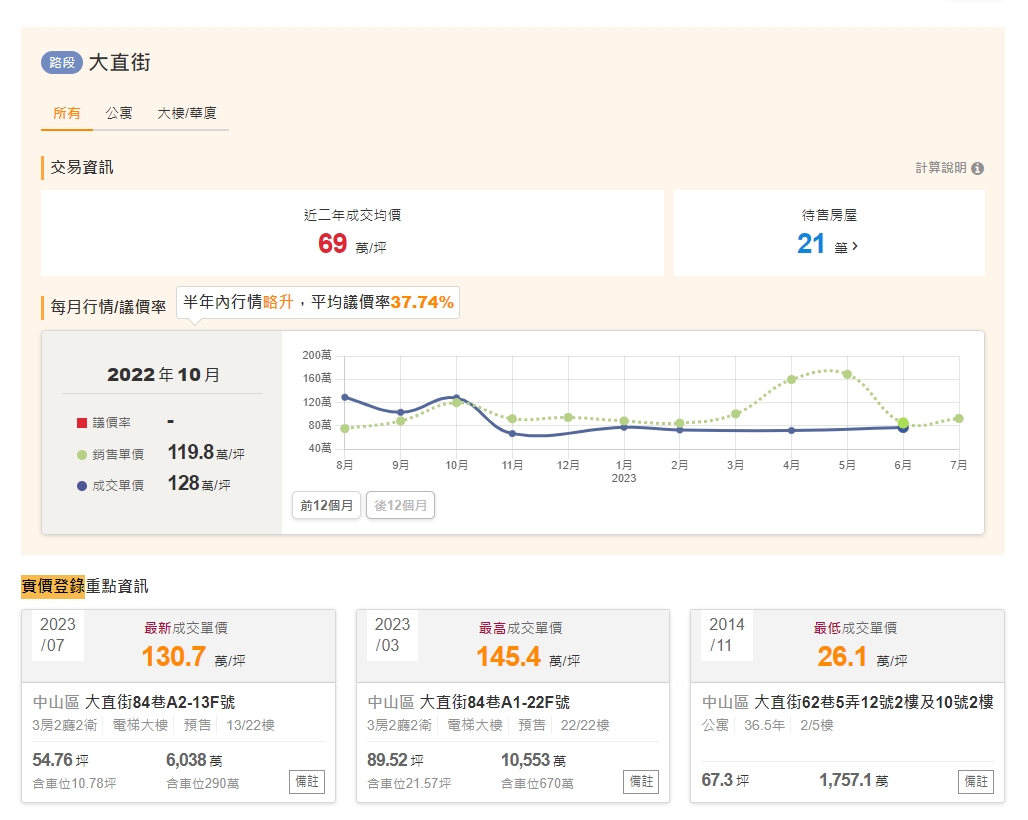The height and width of the screenshot is (820, 1028).
Task: Click the 26.1 萬/坪 lowest price
Action: click(862, 657)
